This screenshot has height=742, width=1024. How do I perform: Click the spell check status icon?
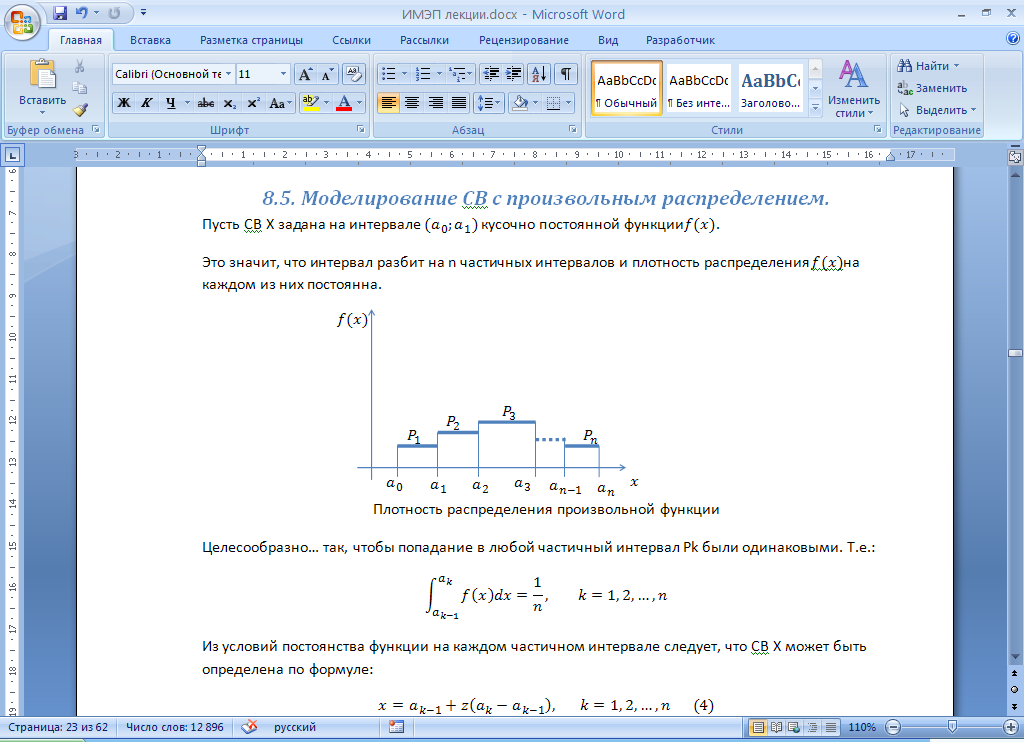pyautogui.click(x=249, y=727)
